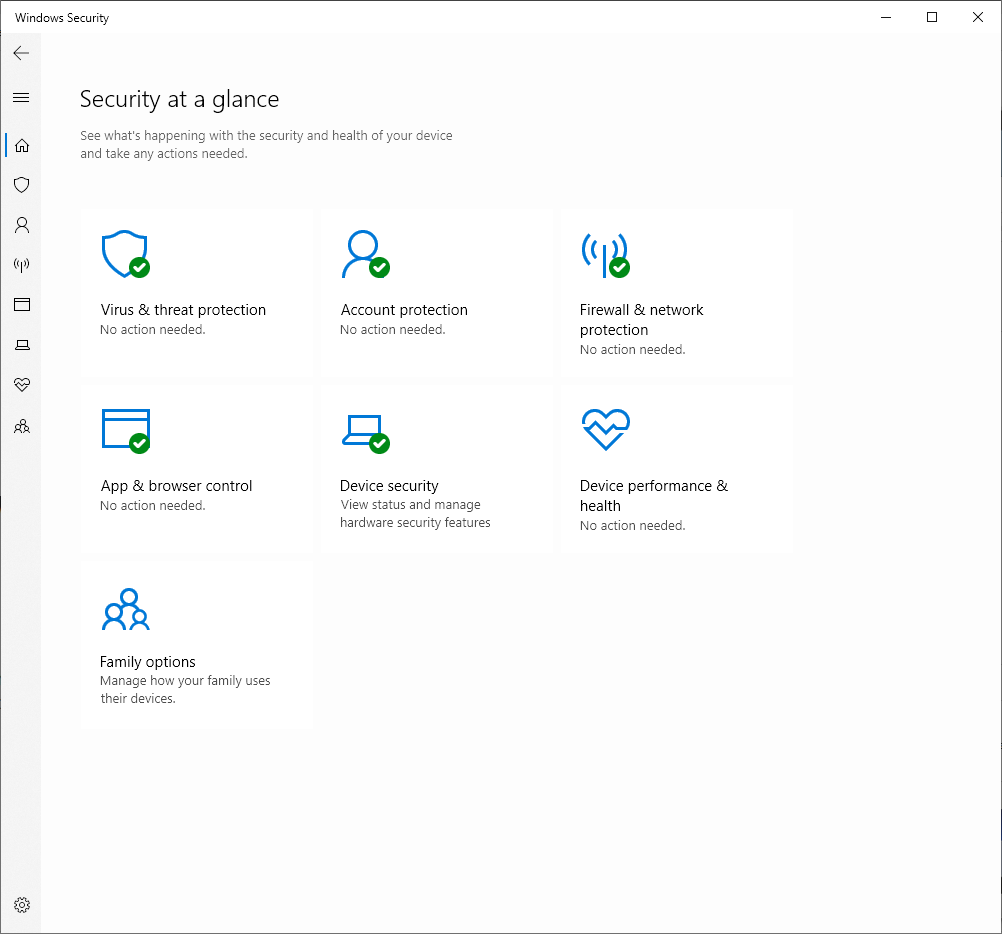Click the large Firewall antenna icon
Screen dimensions: 1002x934
[x=605, y=254]
